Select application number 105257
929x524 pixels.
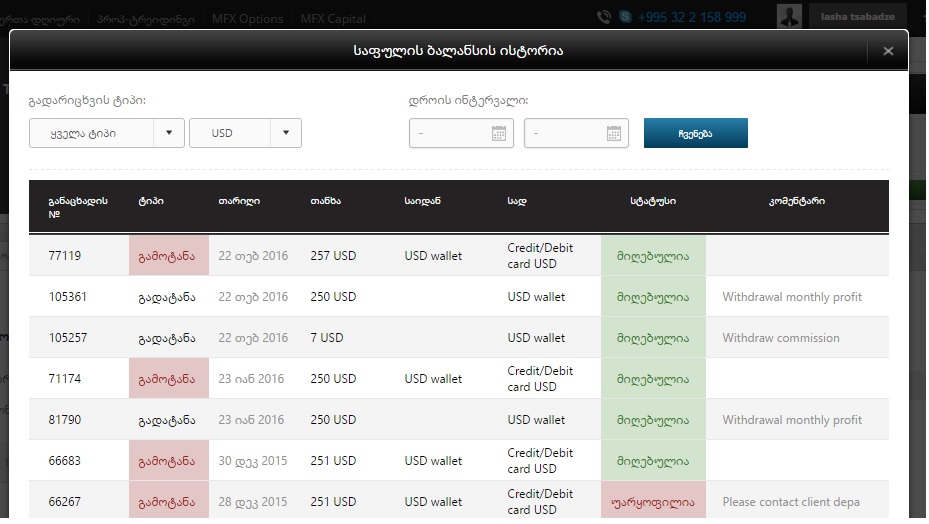point(68,337)
